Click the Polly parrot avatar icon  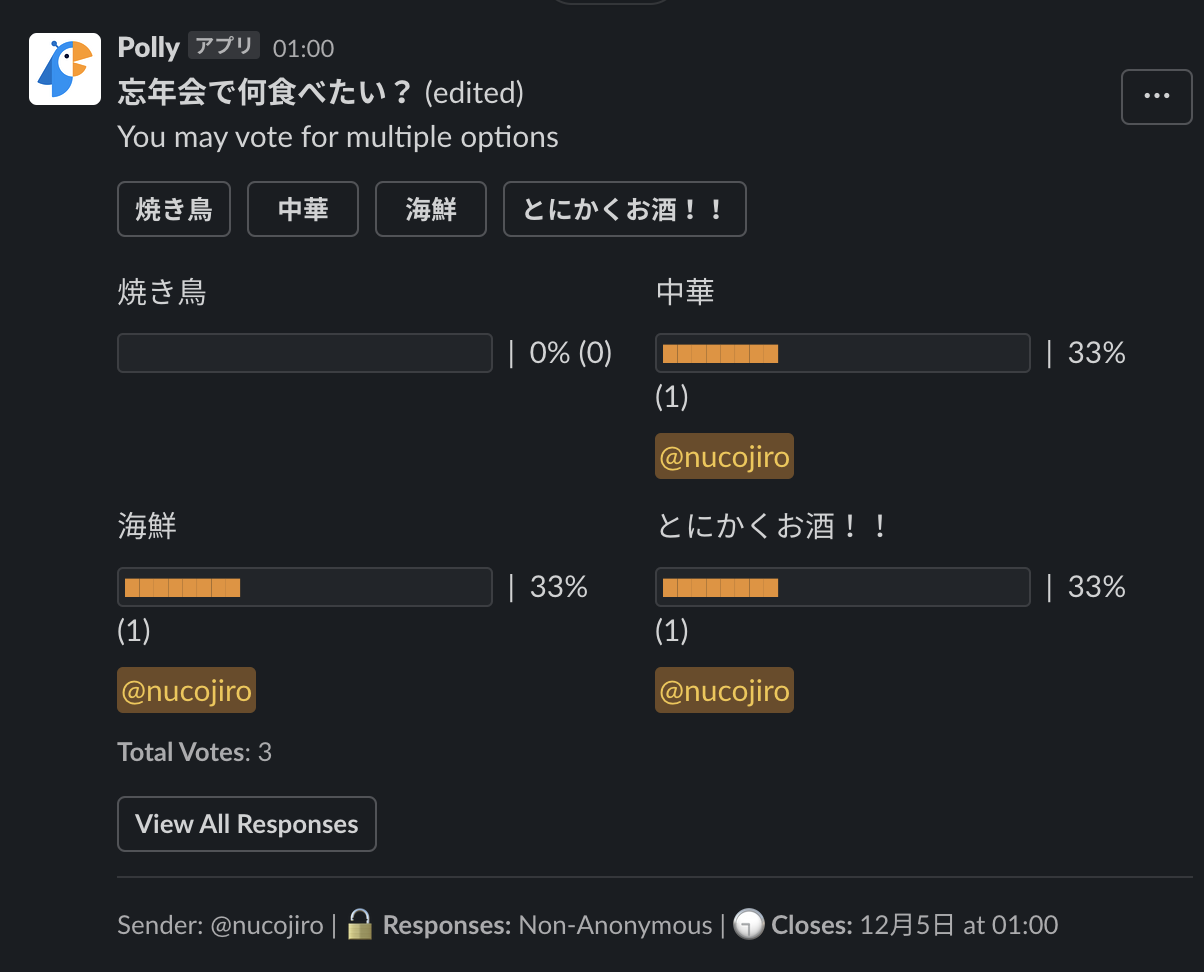(x=65, y=69)
